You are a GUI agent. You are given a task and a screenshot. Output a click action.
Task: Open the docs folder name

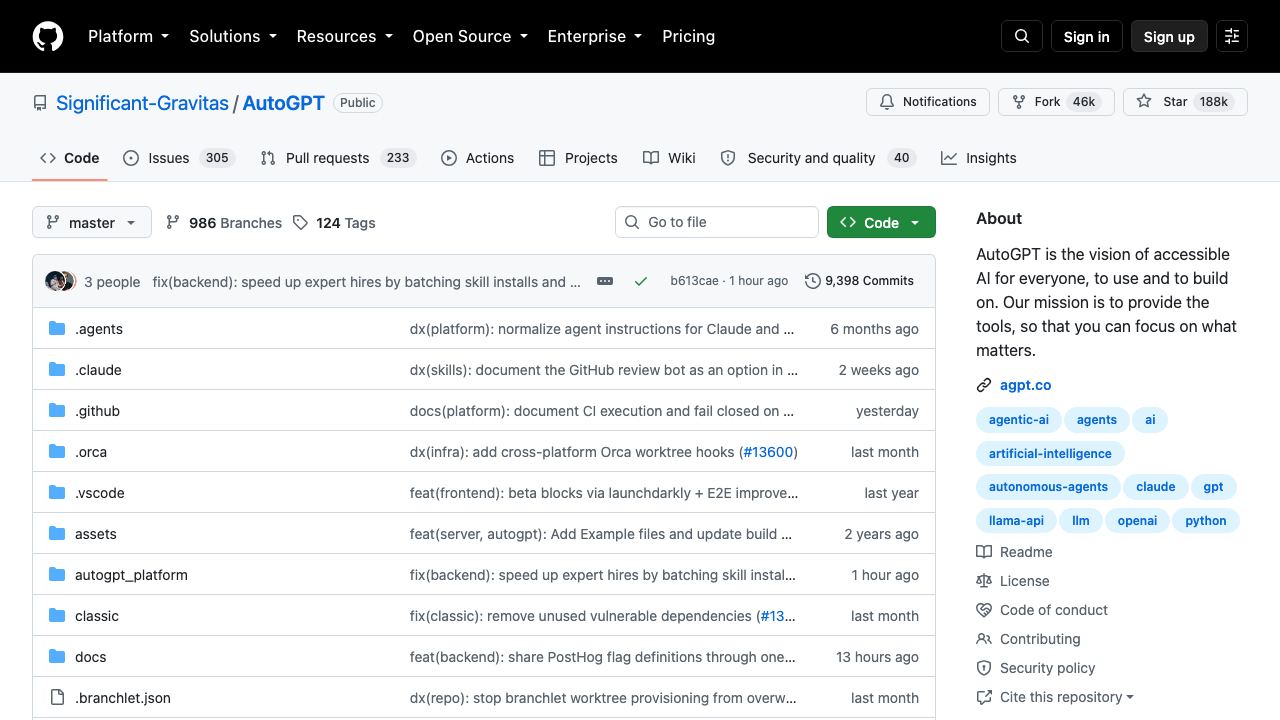click(x=91, y=657)
